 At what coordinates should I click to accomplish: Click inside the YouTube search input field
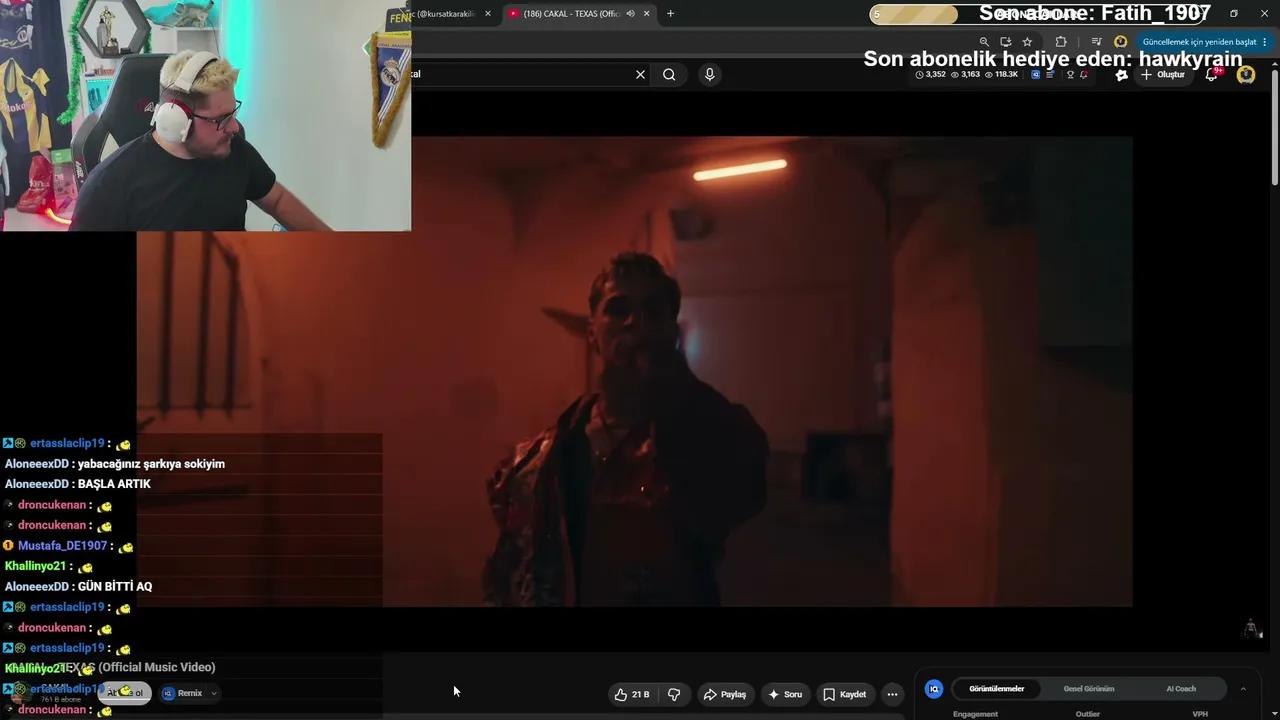click(520, 74)
